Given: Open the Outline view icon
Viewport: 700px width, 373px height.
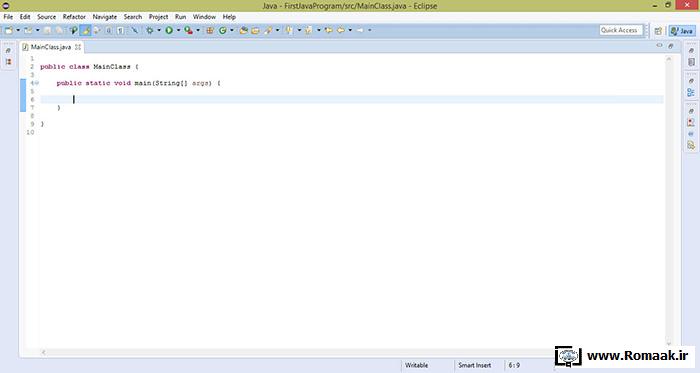Looking at the screenshot, I should pyautogui.click(x=691, y=92).
